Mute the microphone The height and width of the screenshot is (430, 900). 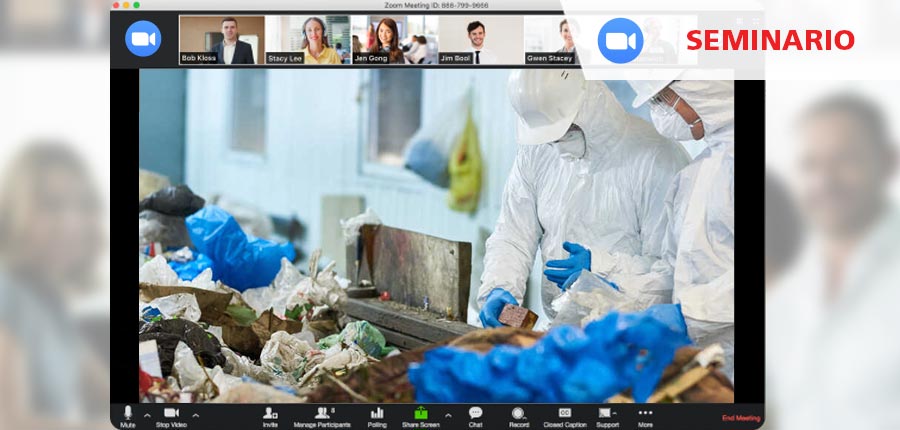pyautogui.click(x=128, y=413)
